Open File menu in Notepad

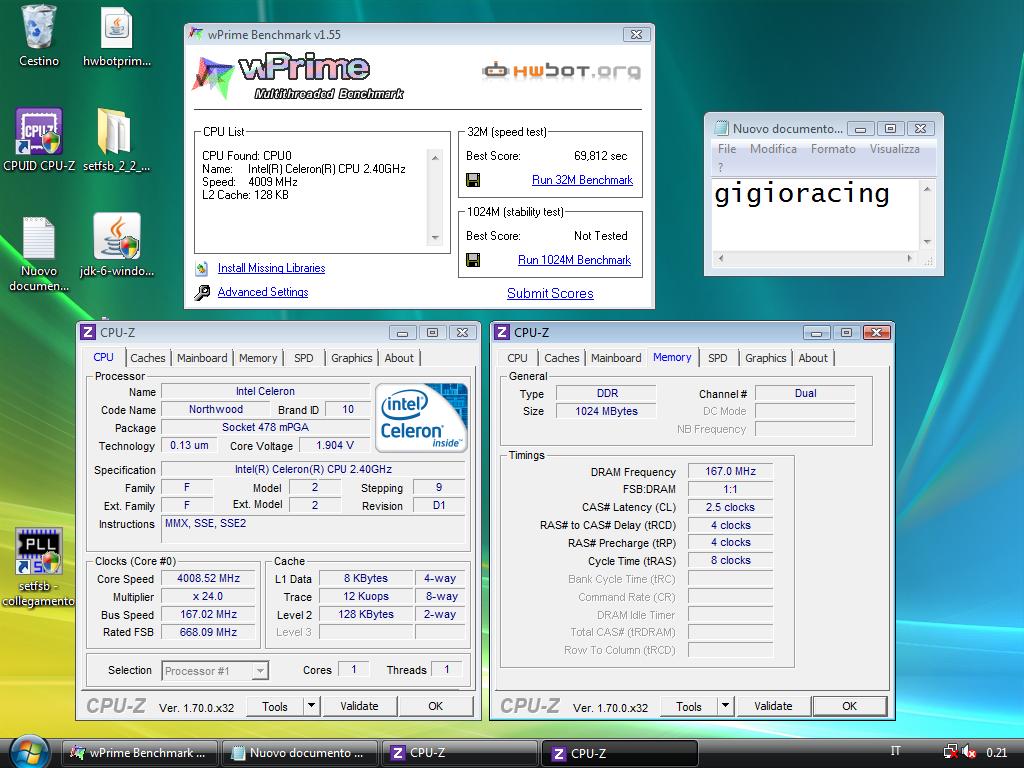[727, 149]
